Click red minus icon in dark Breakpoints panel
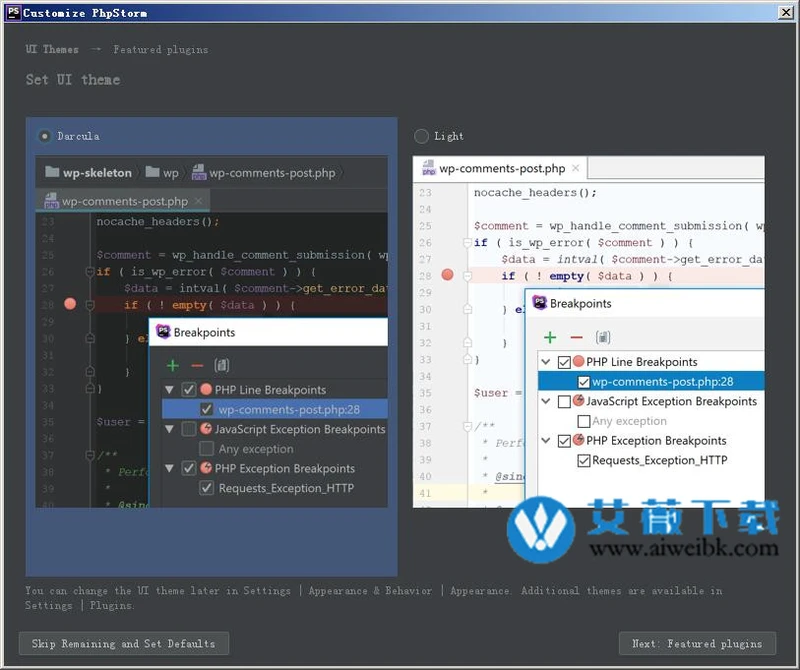800x670 pixels. pos(196,366)
